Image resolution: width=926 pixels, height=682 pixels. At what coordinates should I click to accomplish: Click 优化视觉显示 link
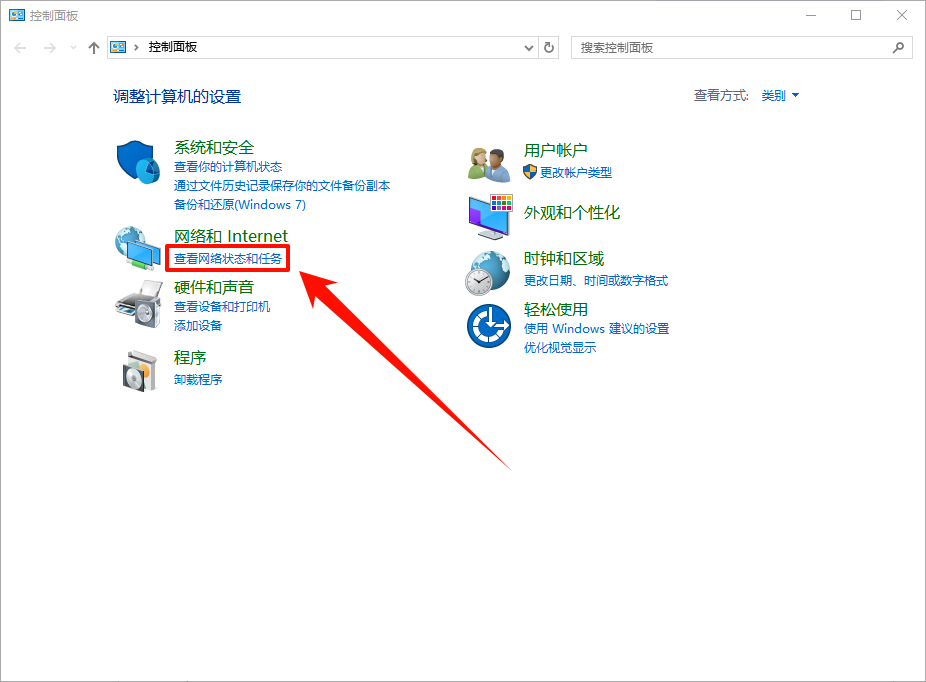[560, 348]
